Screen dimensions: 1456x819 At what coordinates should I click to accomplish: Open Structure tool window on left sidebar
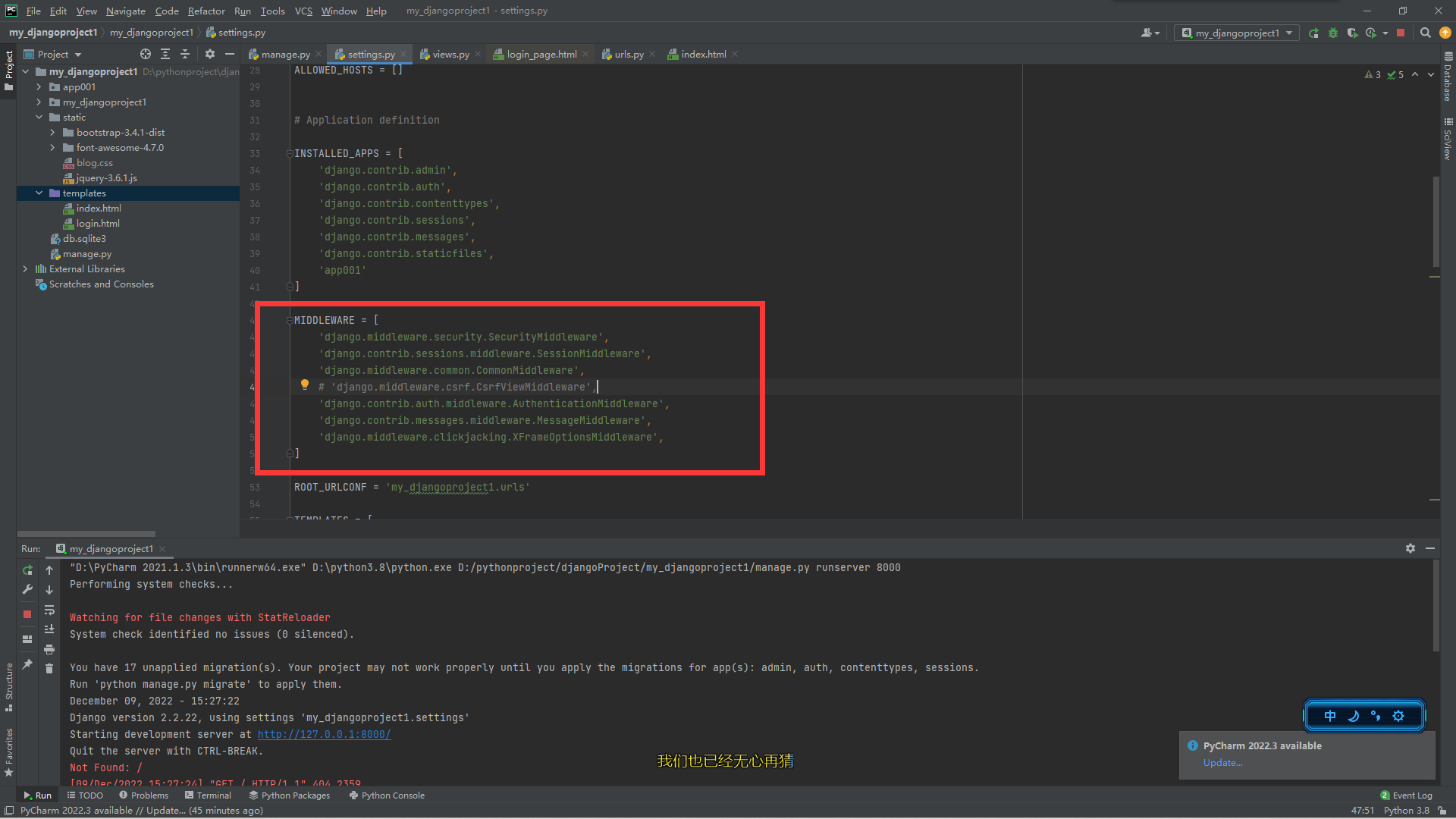click(x=9, y=686)
